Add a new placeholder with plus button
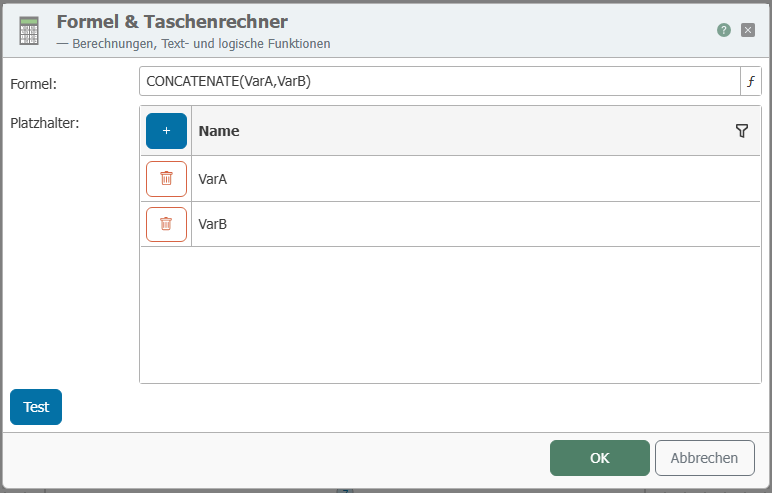This screenshot has height=493, width=772. pyautogui.click(x=166, y=131)
